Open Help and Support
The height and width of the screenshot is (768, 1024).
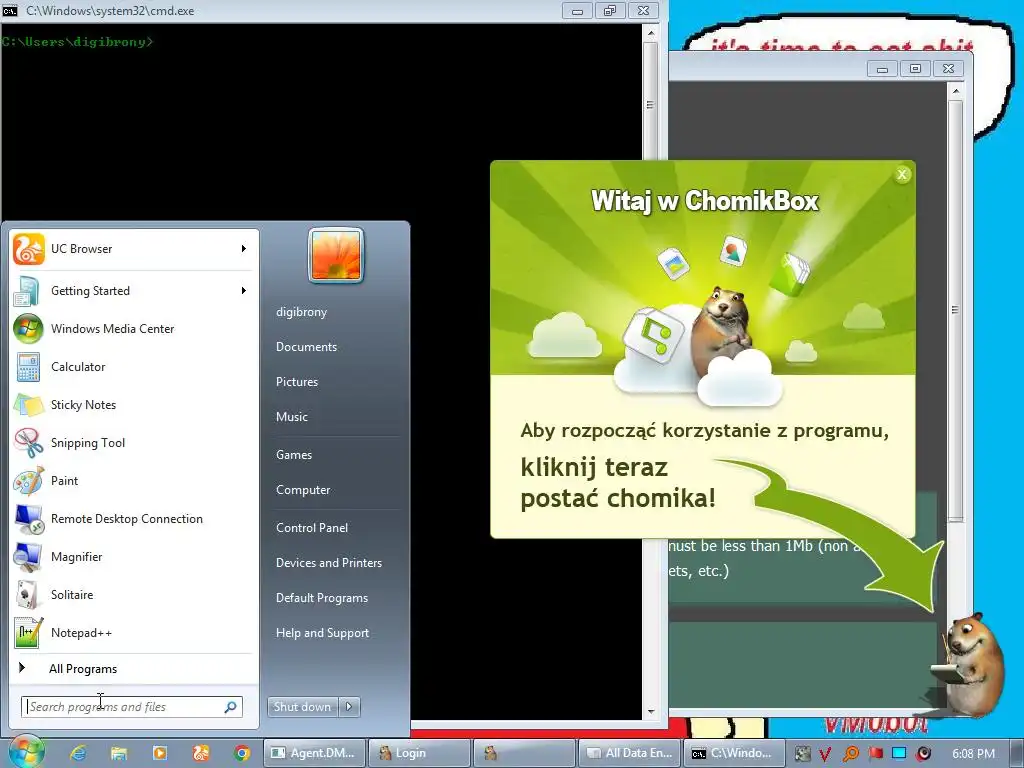tap(323, 633)
